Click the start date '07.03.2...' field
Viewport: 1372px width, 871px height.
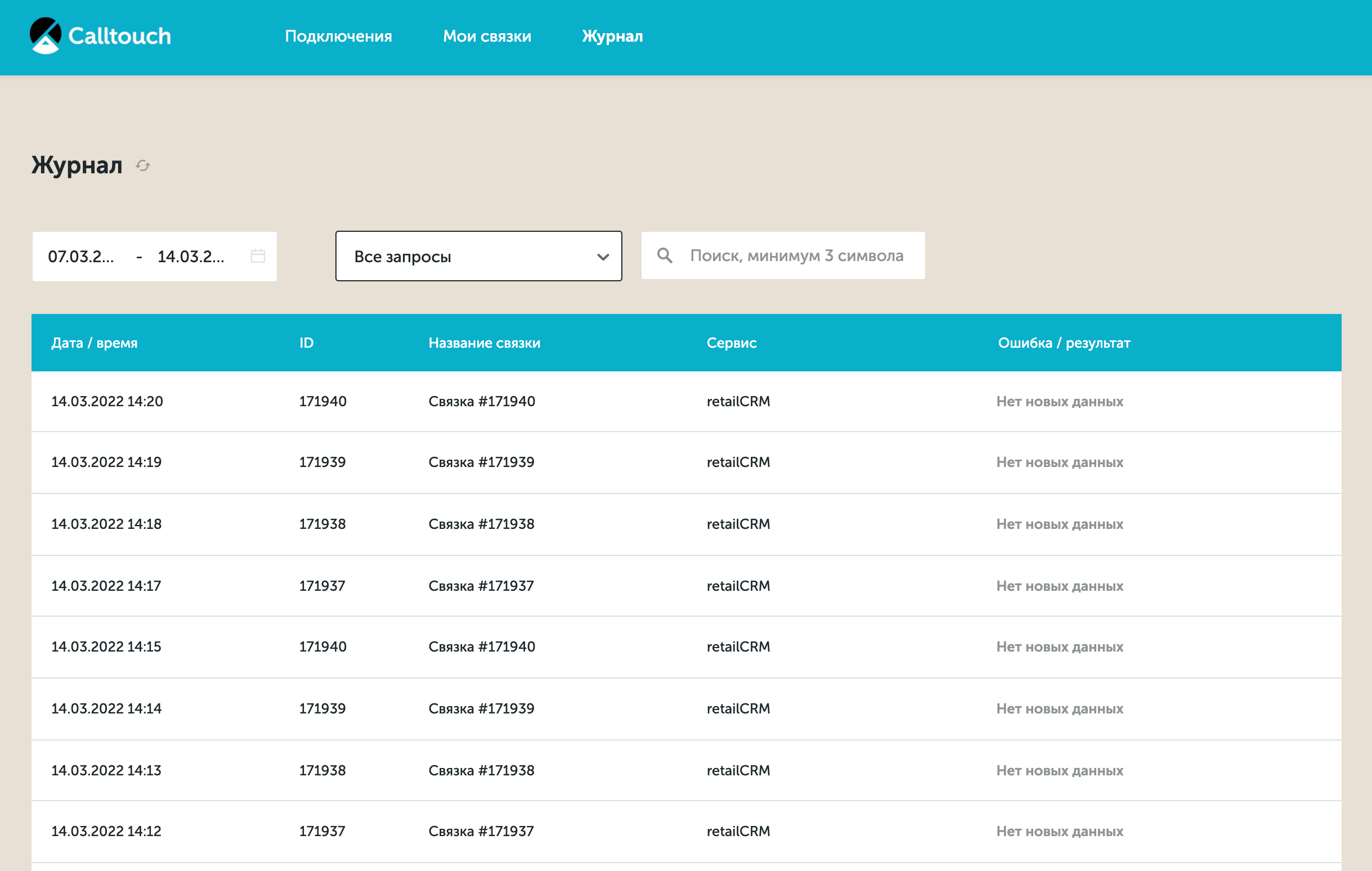(81, 257)
